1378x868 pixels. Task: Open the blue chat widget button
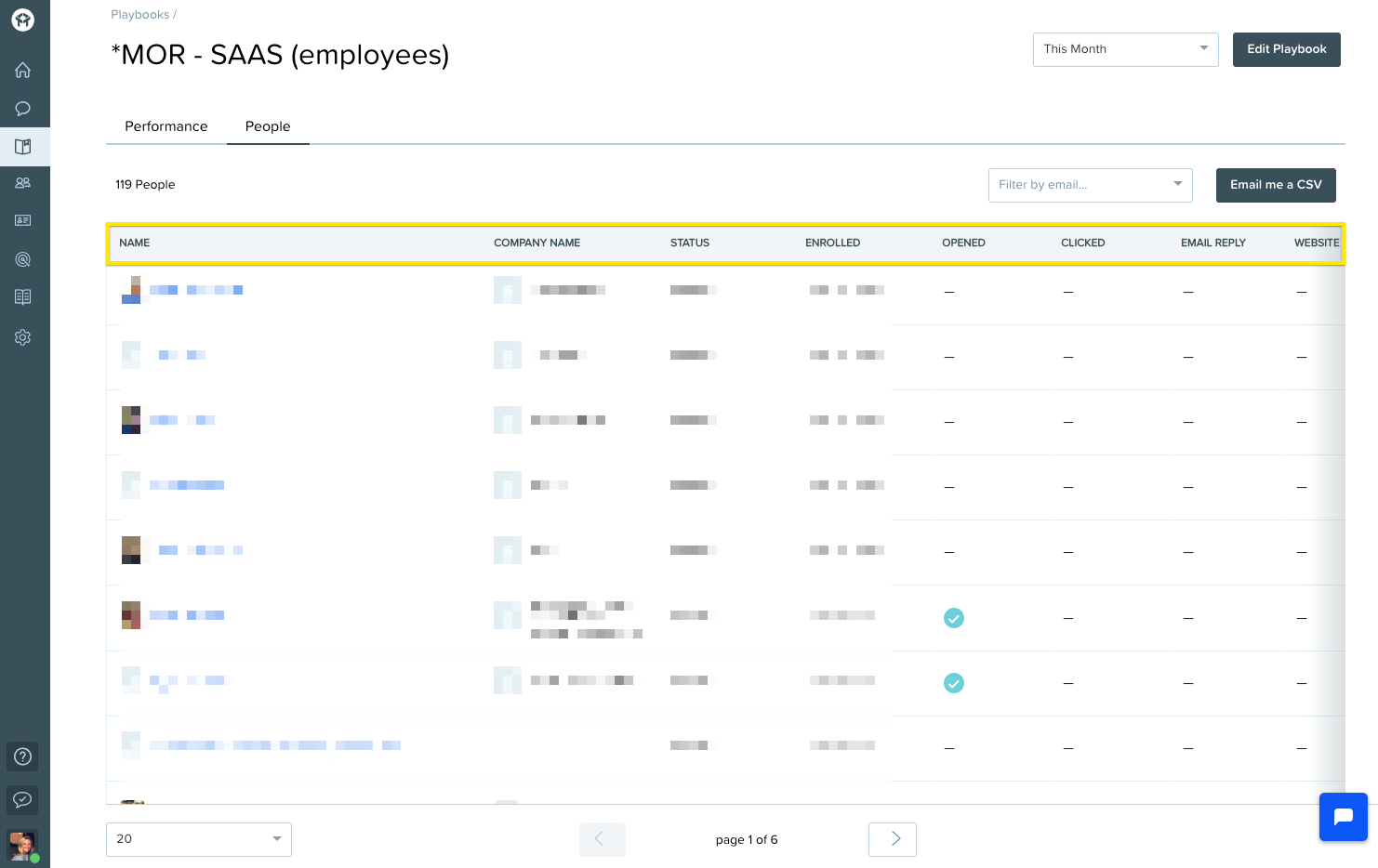click(1344, 817)
